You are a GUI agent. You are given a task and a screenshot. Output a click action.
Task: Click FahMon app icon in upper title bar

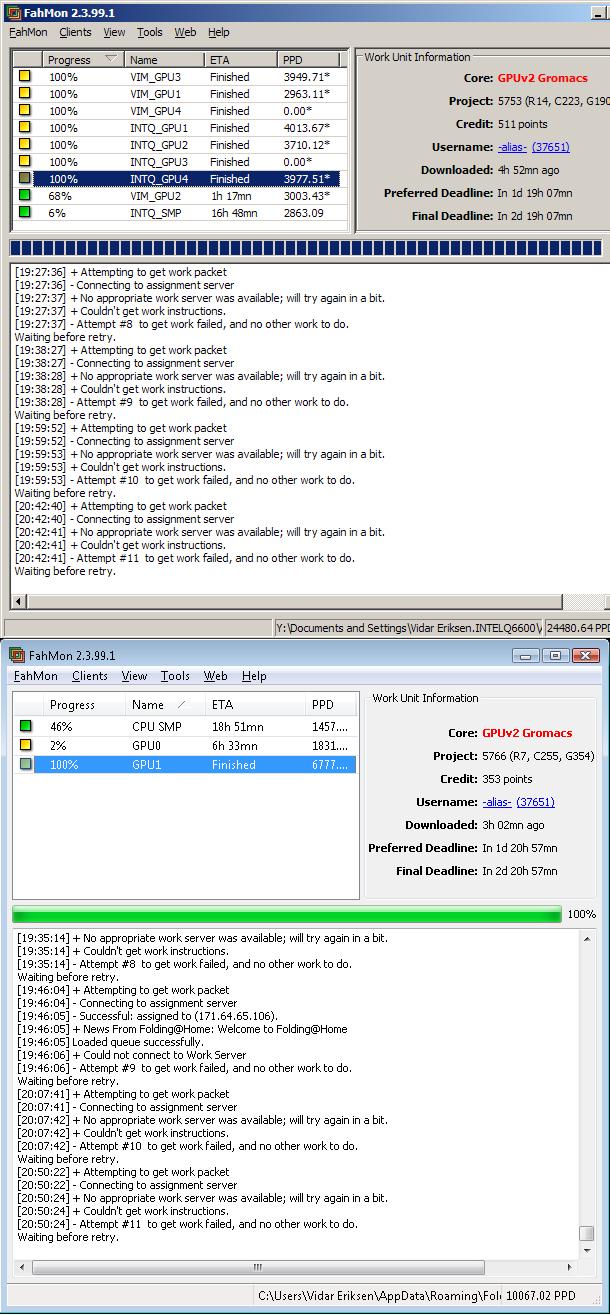tap(14, 12)
